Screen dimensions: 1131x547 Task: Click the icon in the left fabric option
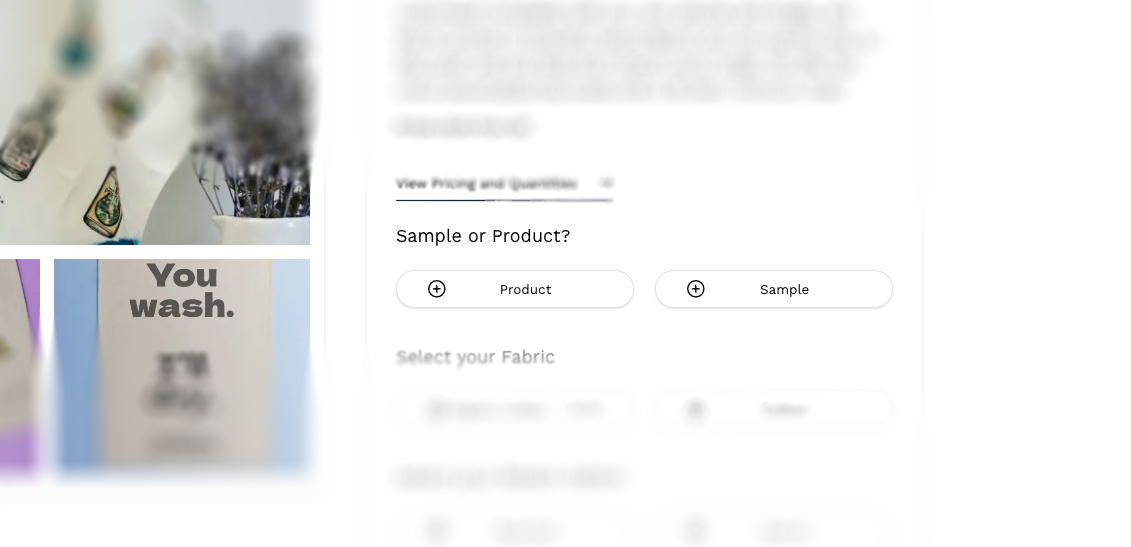point(437,409)
